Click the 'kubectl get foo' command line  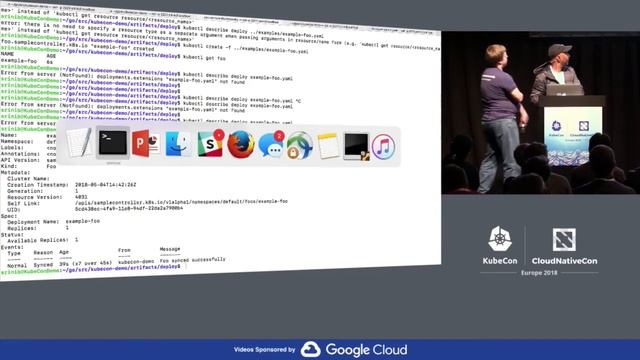(204, 58)
